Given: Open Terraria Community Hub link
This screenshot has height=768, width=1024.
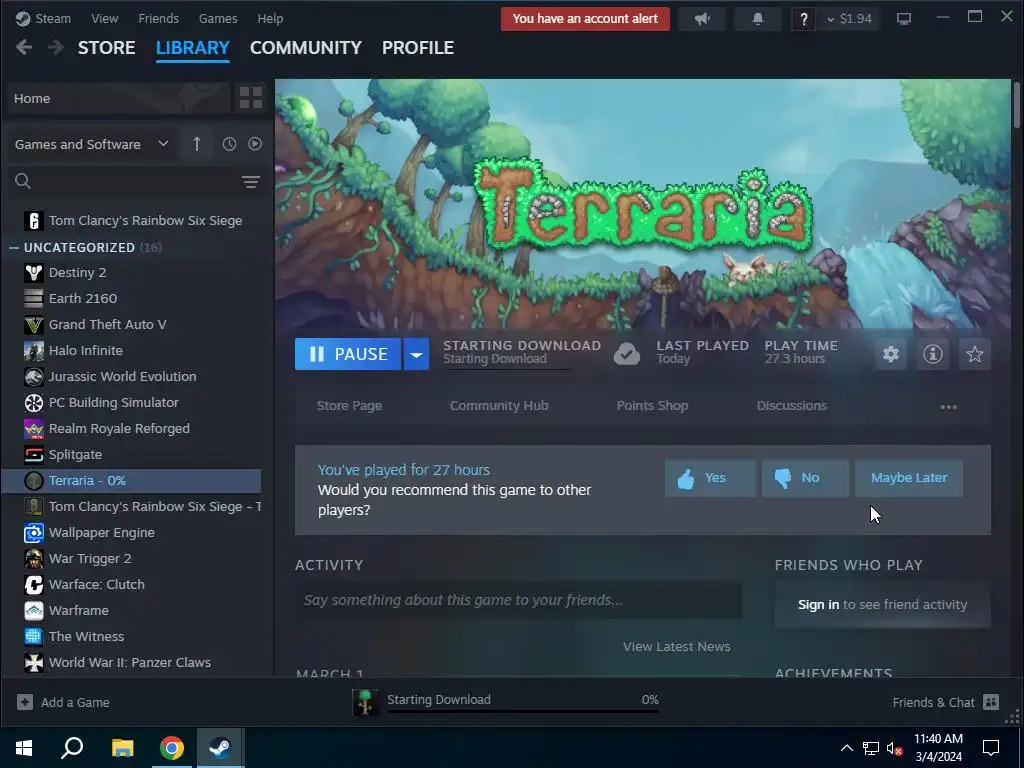Looking at the screenshot, I should (x=499, y=406).
